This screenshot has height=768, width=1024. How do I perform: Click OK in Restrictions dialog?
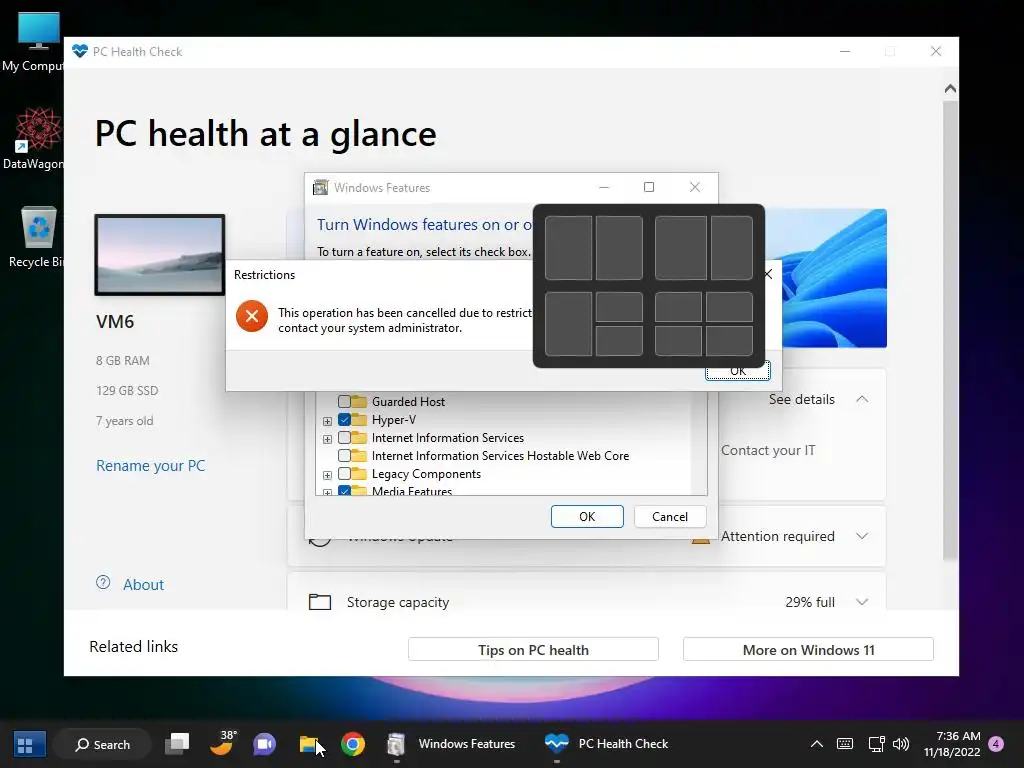tap(738, 373)
